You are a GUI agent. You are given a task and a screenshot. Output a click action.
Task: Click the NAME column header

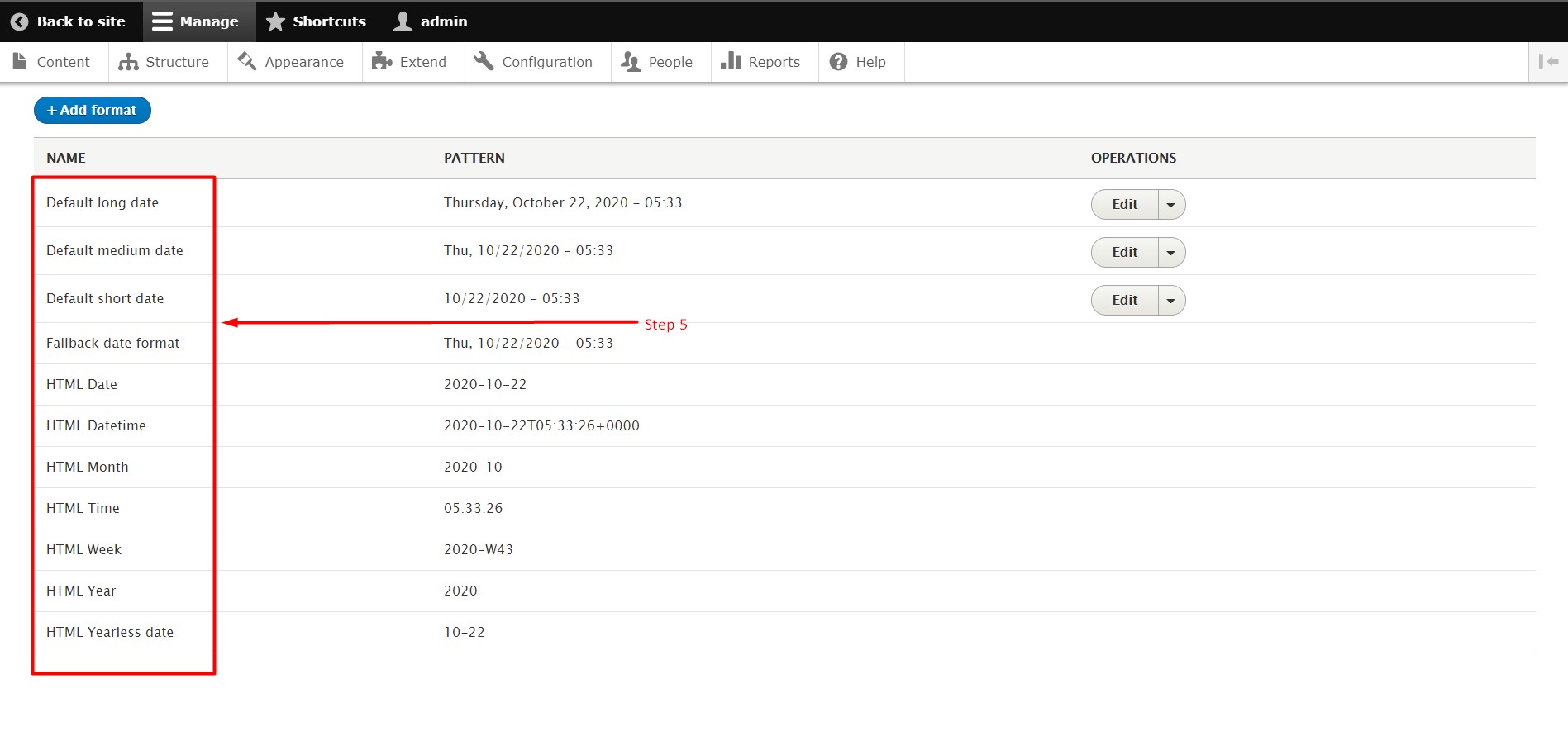coord(66,158)
